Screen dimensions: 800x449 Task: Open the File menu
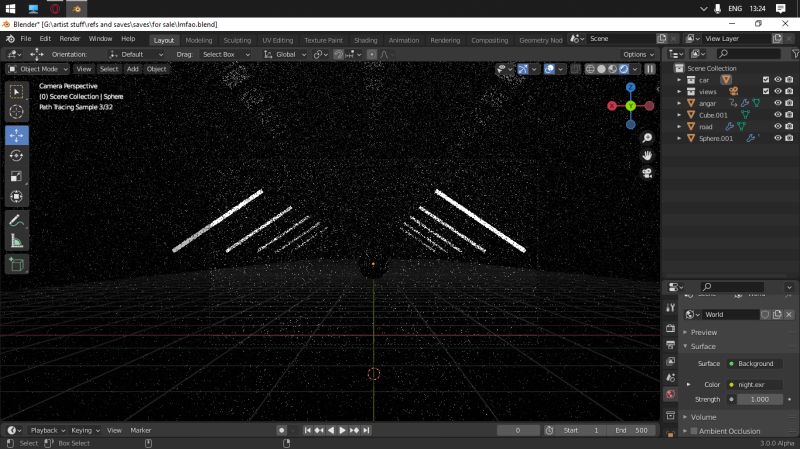(x=26, y=39)
